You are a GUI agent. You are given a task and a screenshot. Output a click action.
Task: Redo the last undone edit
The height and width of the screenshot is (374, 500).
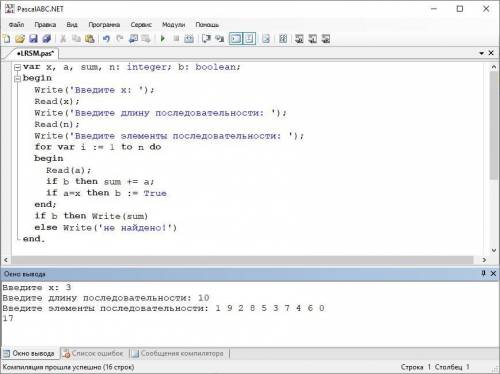tap(120, 39)
